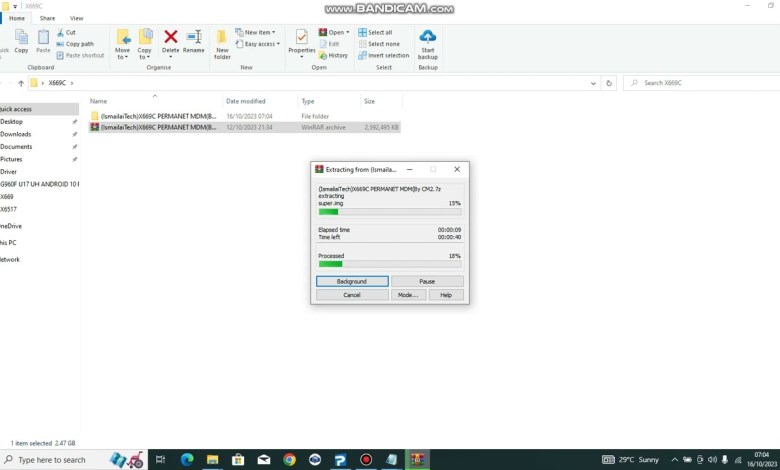The image size is (780, 470).
Task: Click the Delete icon in the ribbon
Action: point(171,40)
